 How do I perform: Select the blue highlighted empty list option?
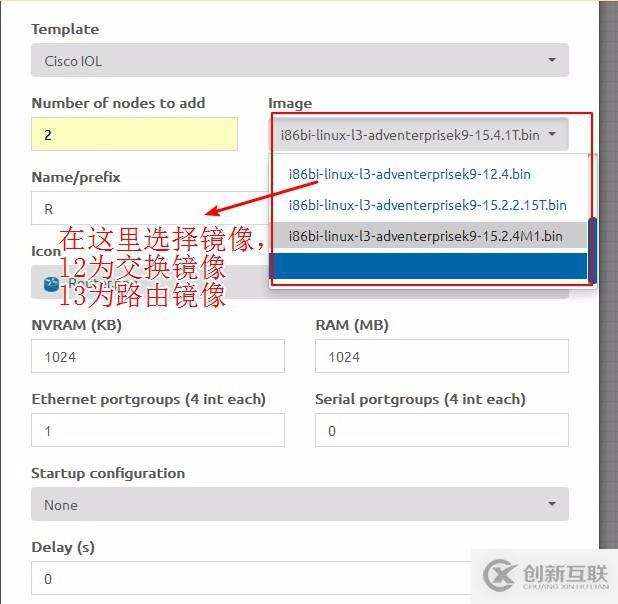[x=429, y=266]
